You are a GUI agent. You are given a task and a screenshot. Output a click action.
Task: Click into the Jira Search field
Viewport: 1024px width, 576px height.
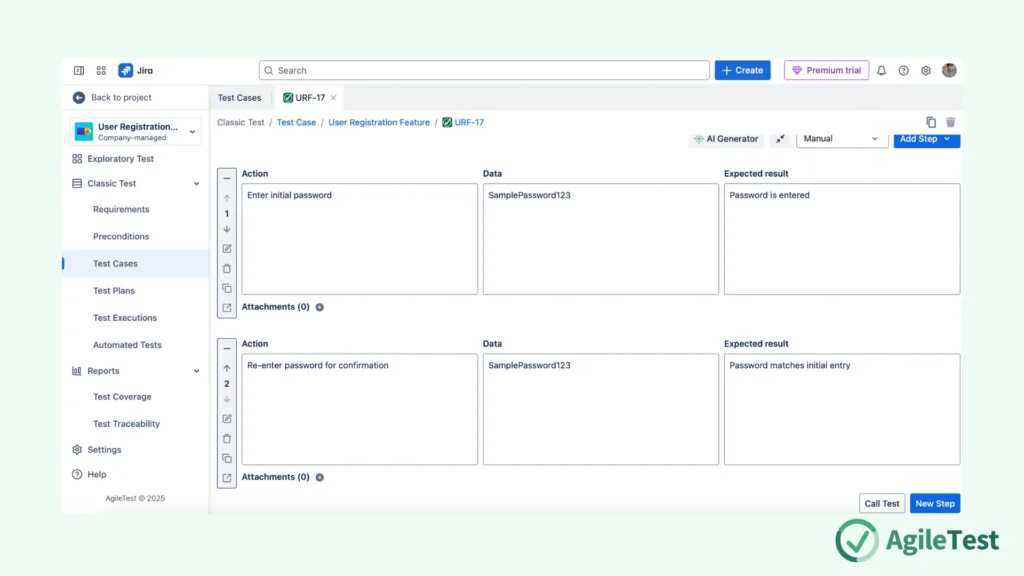click(x=484, y=71)
